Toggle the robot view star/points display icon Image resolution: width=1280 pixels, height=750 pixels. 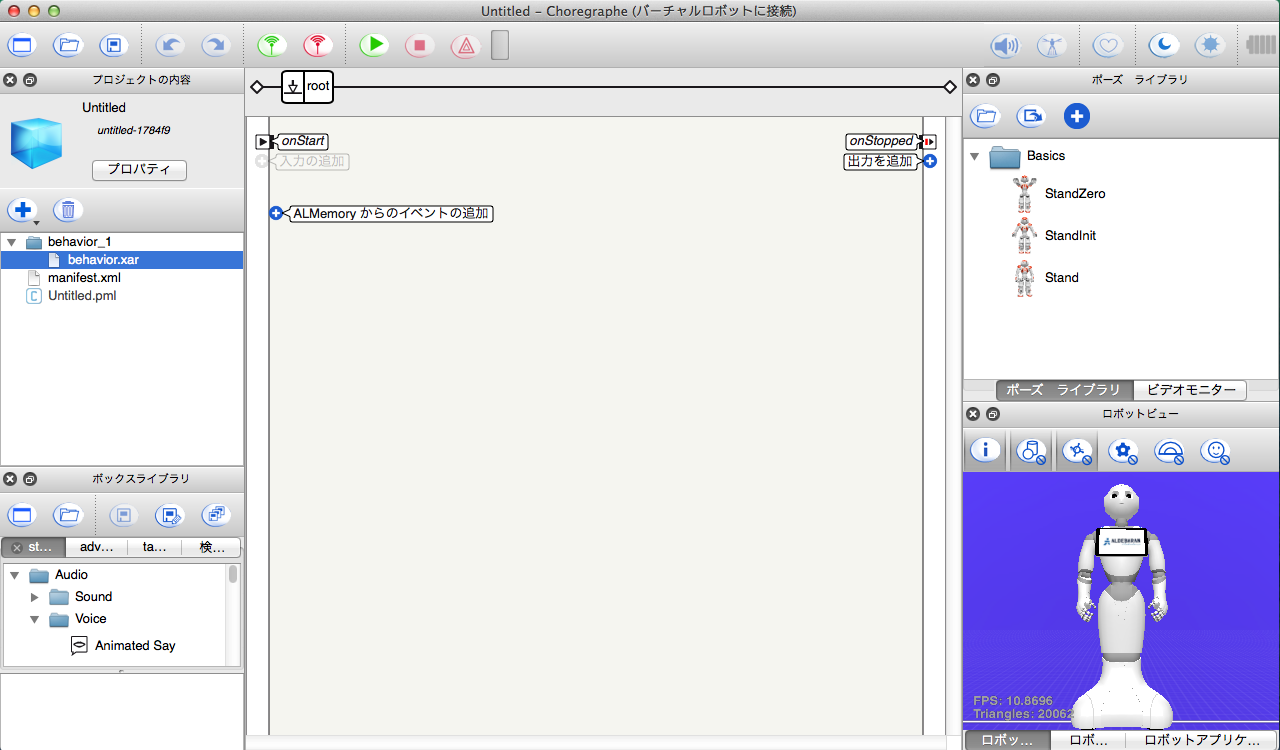tap(1077, 451)
